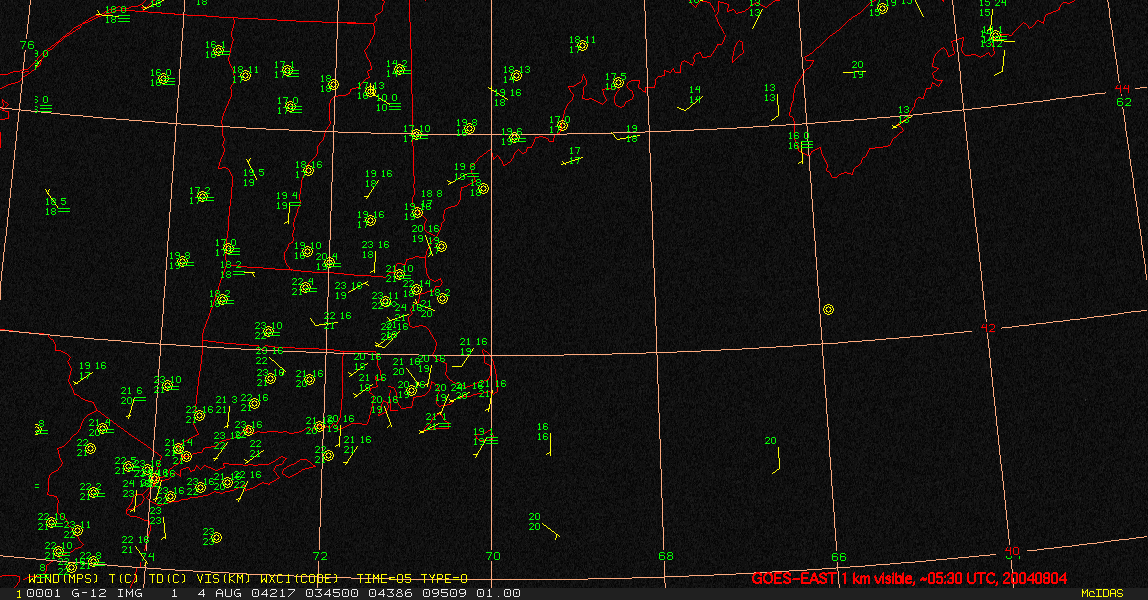The width and height of the screenshot is (1148, 600).
Task: Click the longitude 70 label
Action: click(493, 556)
